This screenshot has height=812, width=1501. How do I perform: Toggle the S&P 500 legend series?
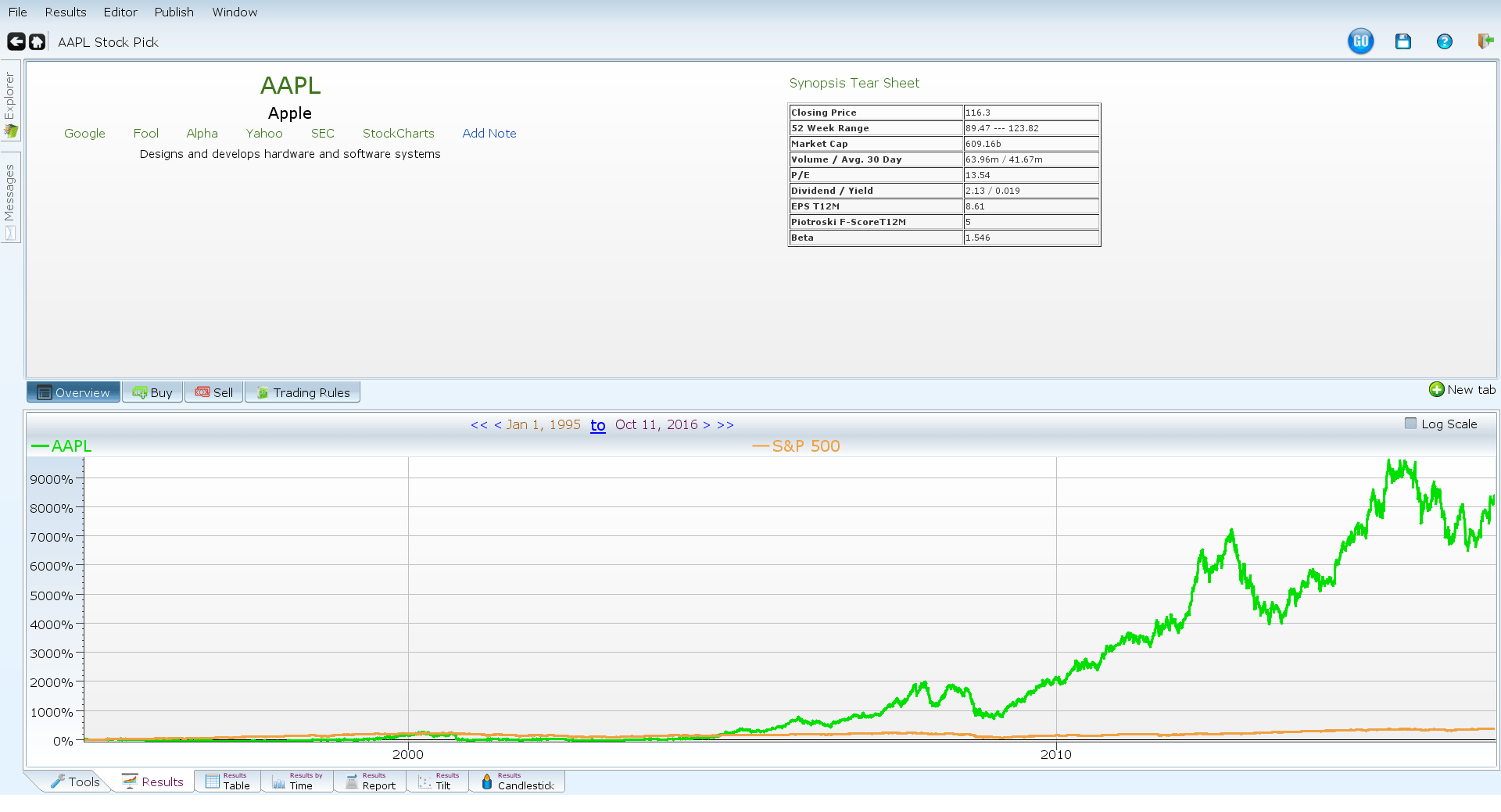[796, 445]
